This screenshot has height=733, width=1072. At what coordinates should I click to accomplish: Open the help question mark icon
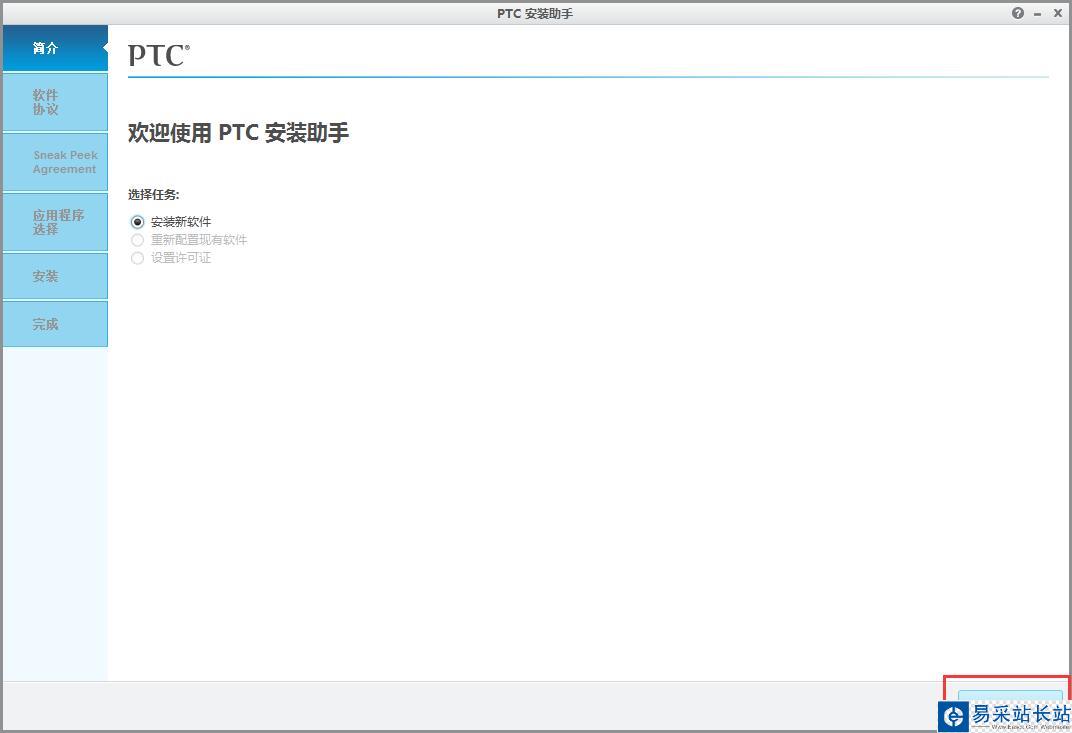pyautogui.click(x=1018, y=13)
